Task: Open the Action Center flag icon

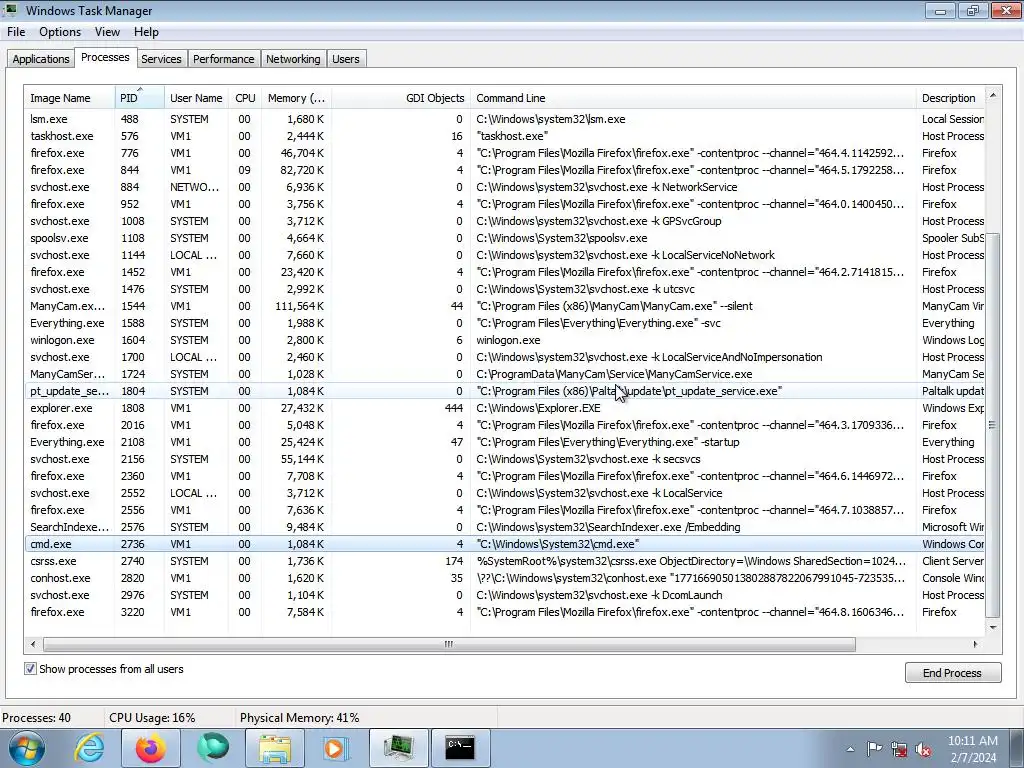Action: coord(874,749)
